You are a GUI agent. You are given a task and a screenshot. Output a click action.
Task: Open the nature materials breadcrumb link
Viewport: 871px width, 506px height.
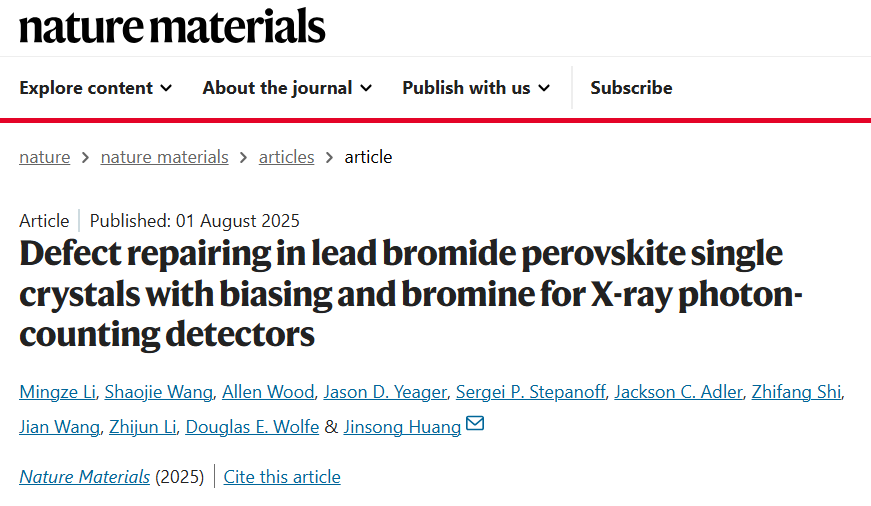click(164, 157)
